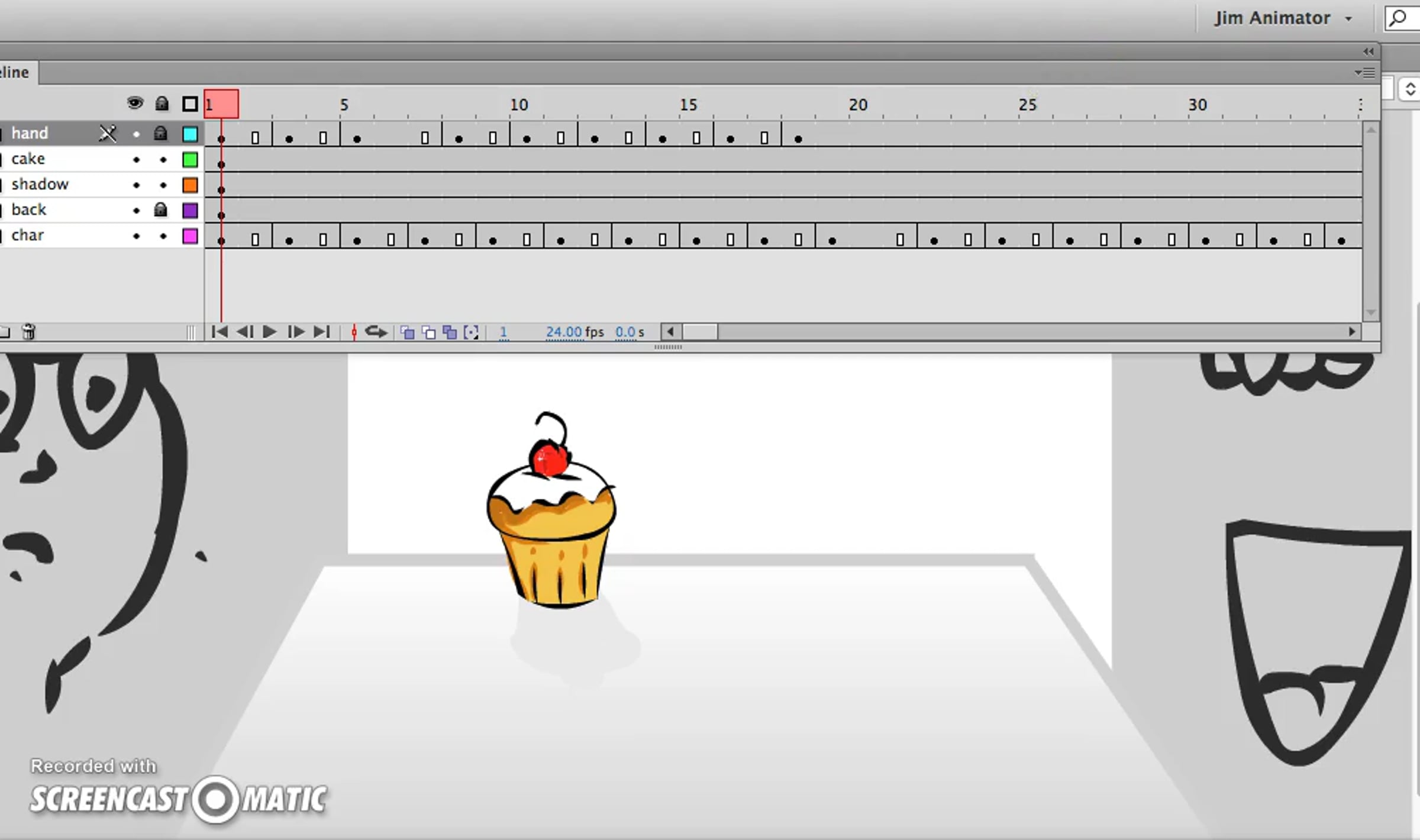Select the shadow layer
The width and height of the screenshot is (1420, 840).
[x=40, y=185]
